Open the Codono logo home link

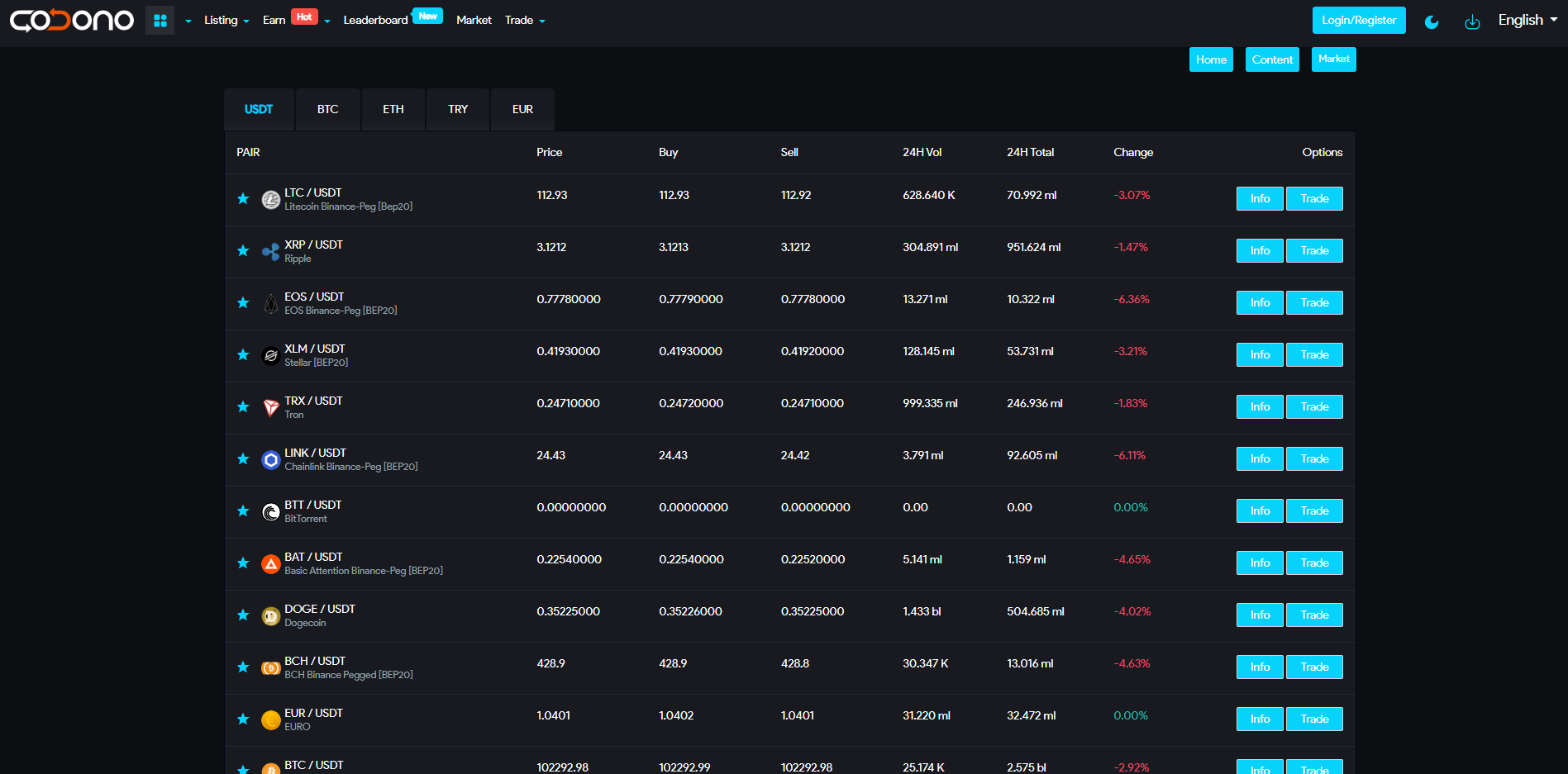(x=72, y=20)
